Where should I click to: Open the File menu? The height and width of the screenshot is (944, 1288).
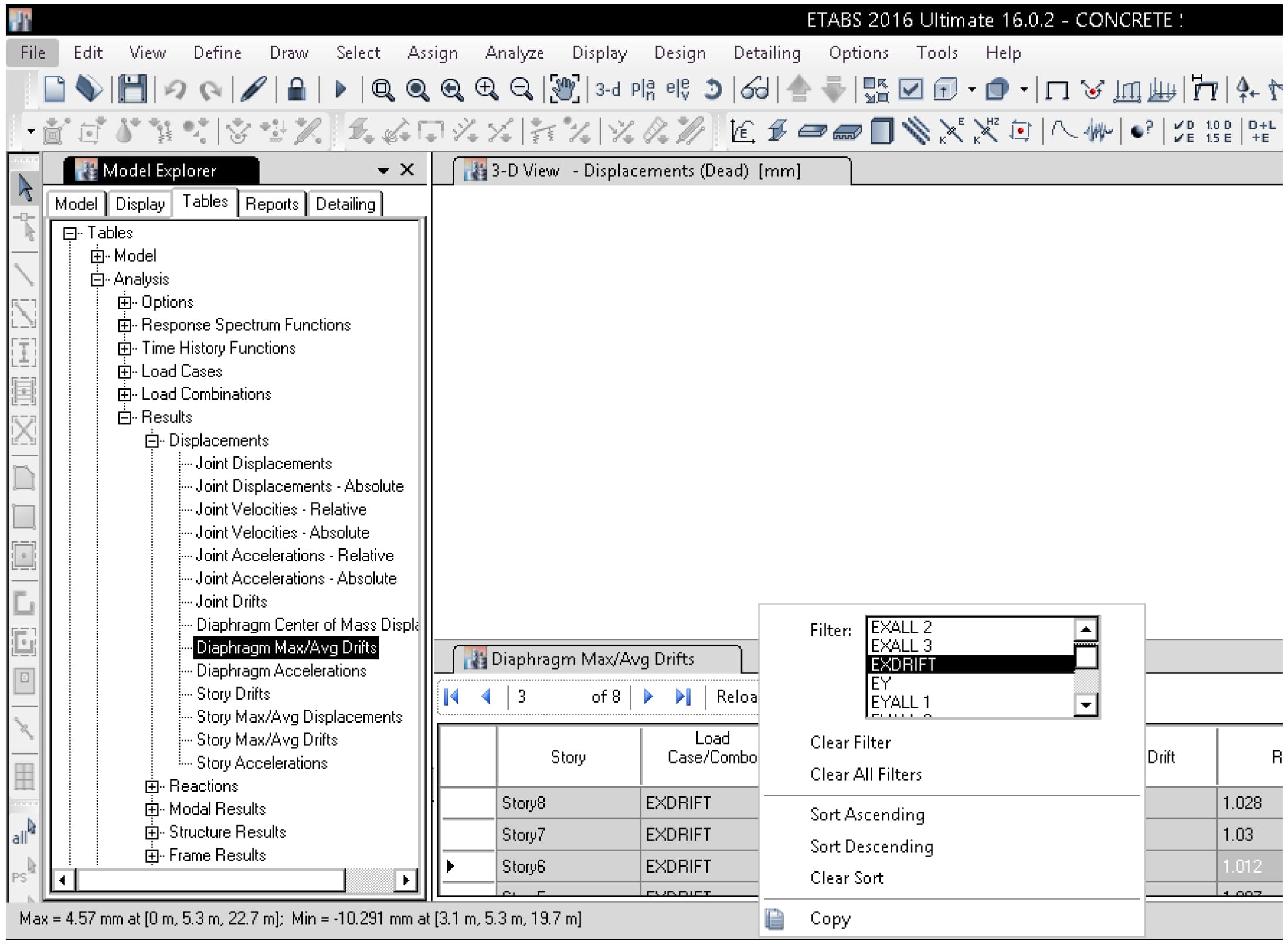click(33, 53)
